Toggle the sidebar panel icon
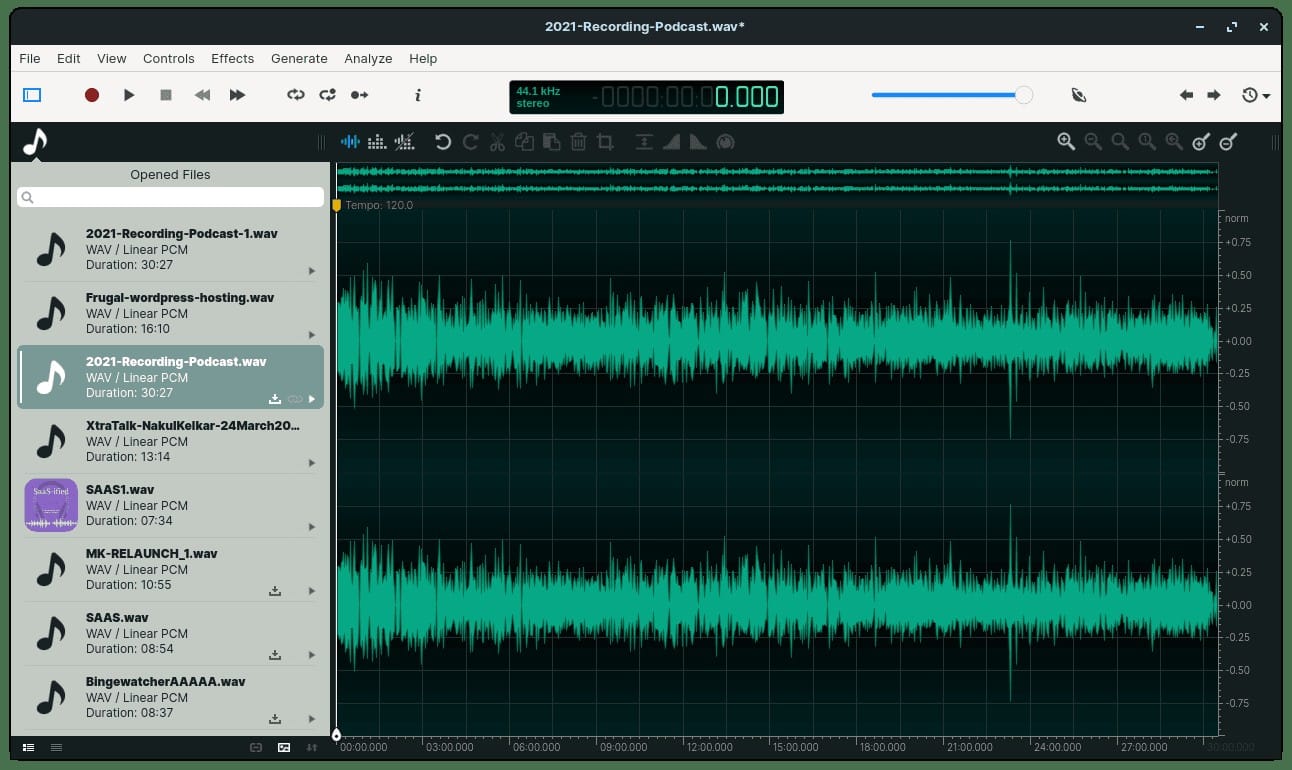The width and height of the screenshot is (1292, 770). [x=32, y=95]
